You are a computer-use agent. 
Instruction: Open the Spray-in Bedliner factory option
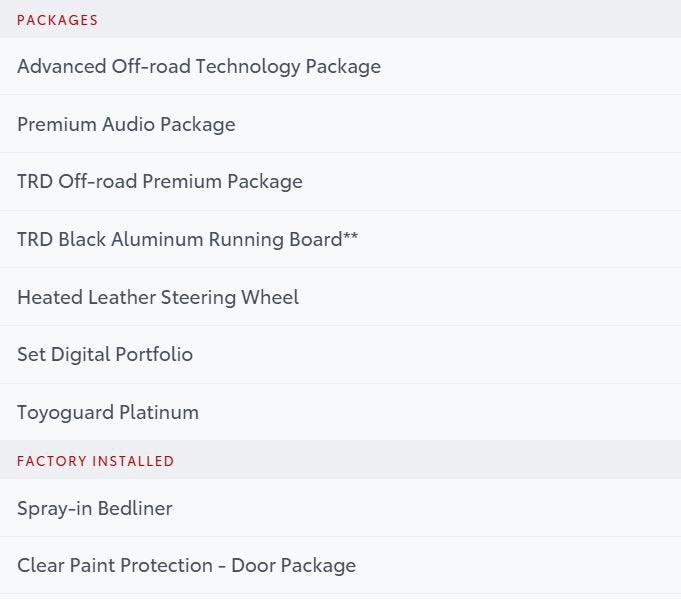[340, 508]
